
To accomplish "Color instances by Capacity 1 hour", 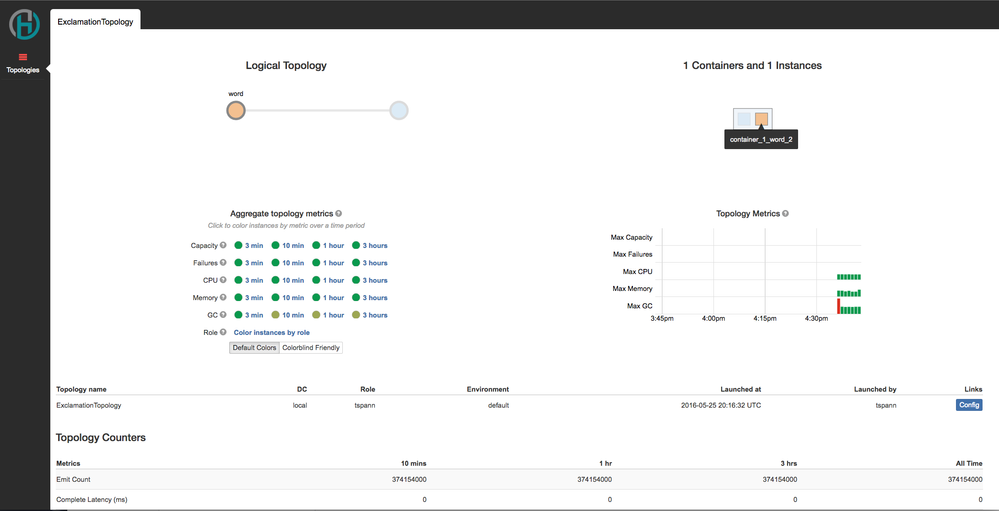I will (328, 245).
